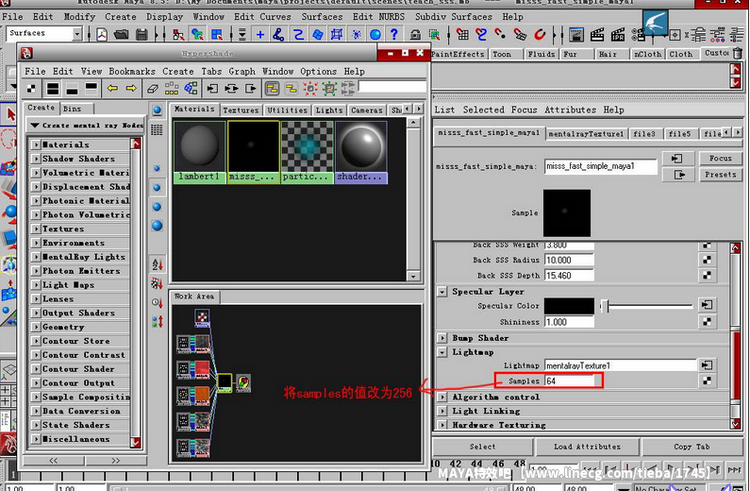Click the lock selection icon in status line
This screenshot has width=750, height=491.
[415, 34]
